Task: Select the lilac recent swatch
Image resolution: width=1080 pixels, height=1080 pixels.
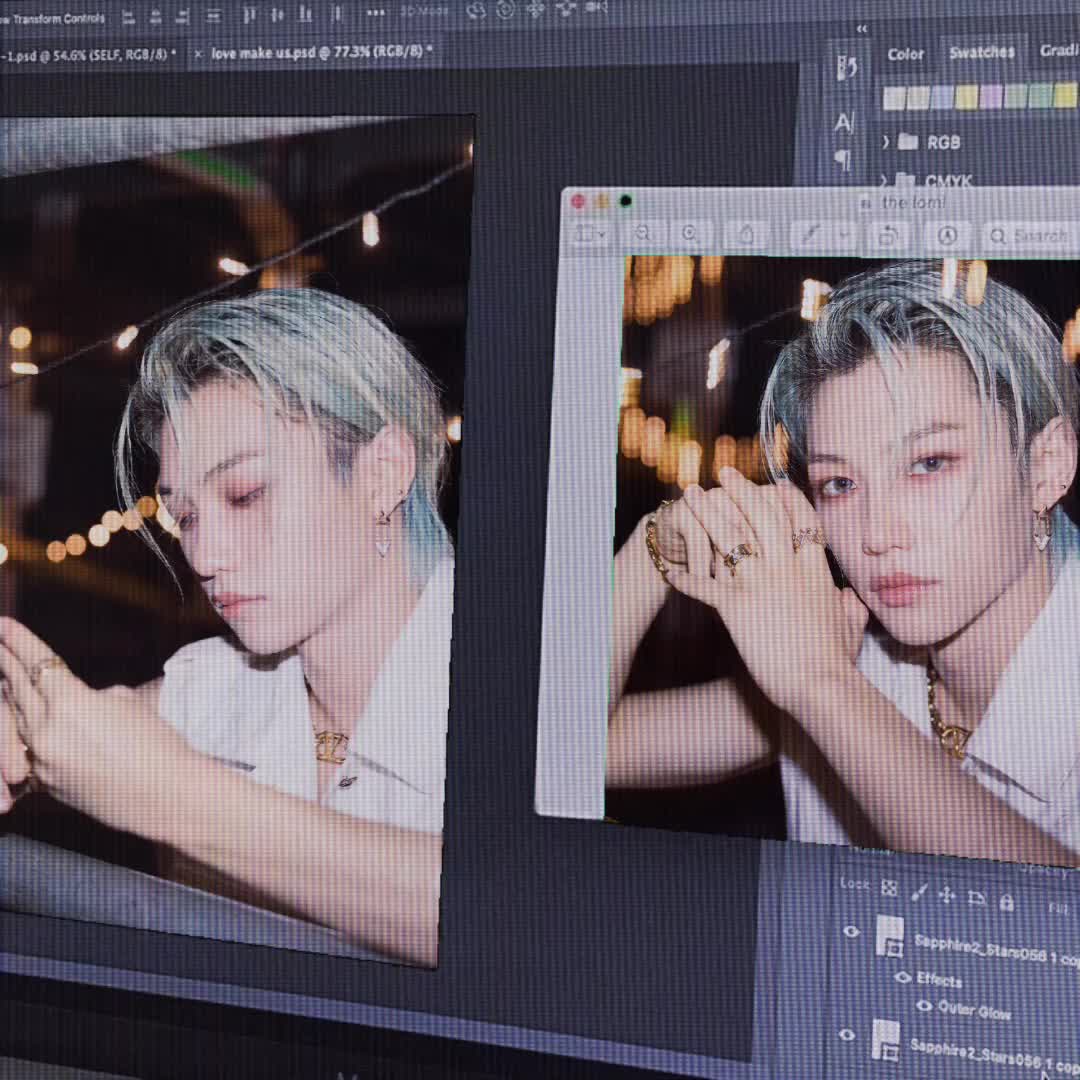Action: pyautogui.click(x=990, y=96)
